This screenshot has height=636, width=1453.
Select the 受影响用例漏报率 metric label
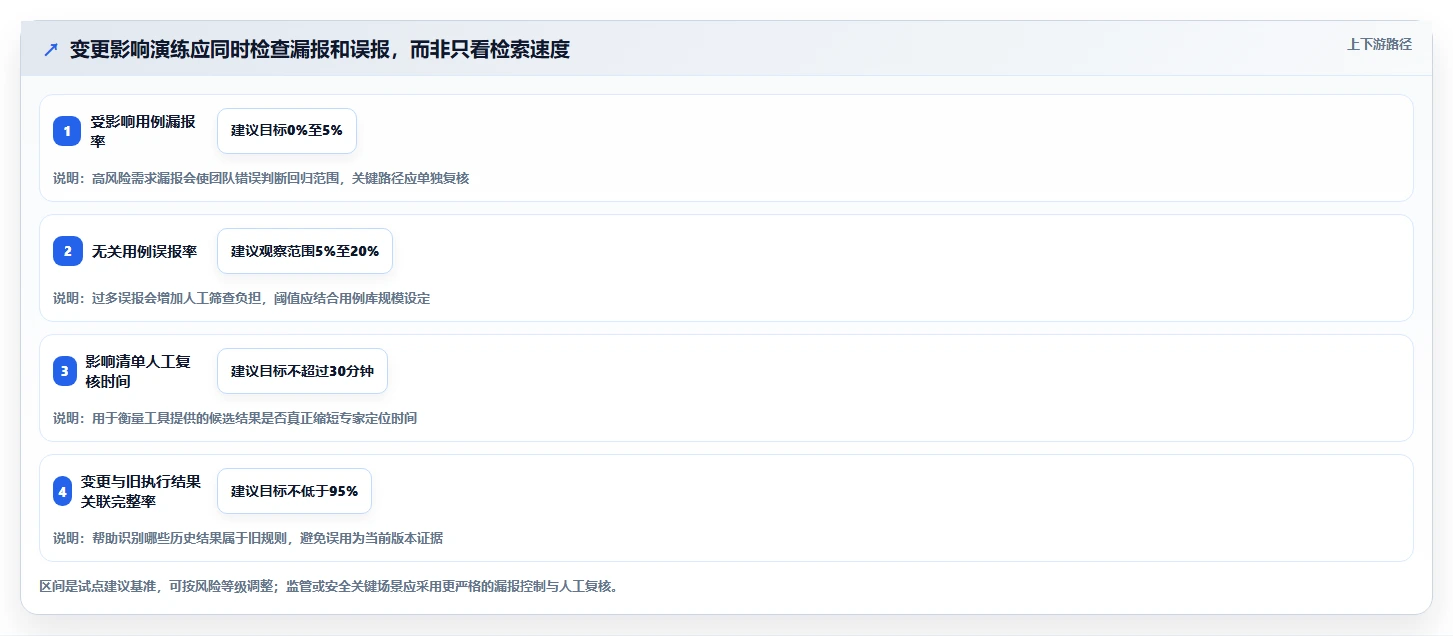[x=143, y=131]
